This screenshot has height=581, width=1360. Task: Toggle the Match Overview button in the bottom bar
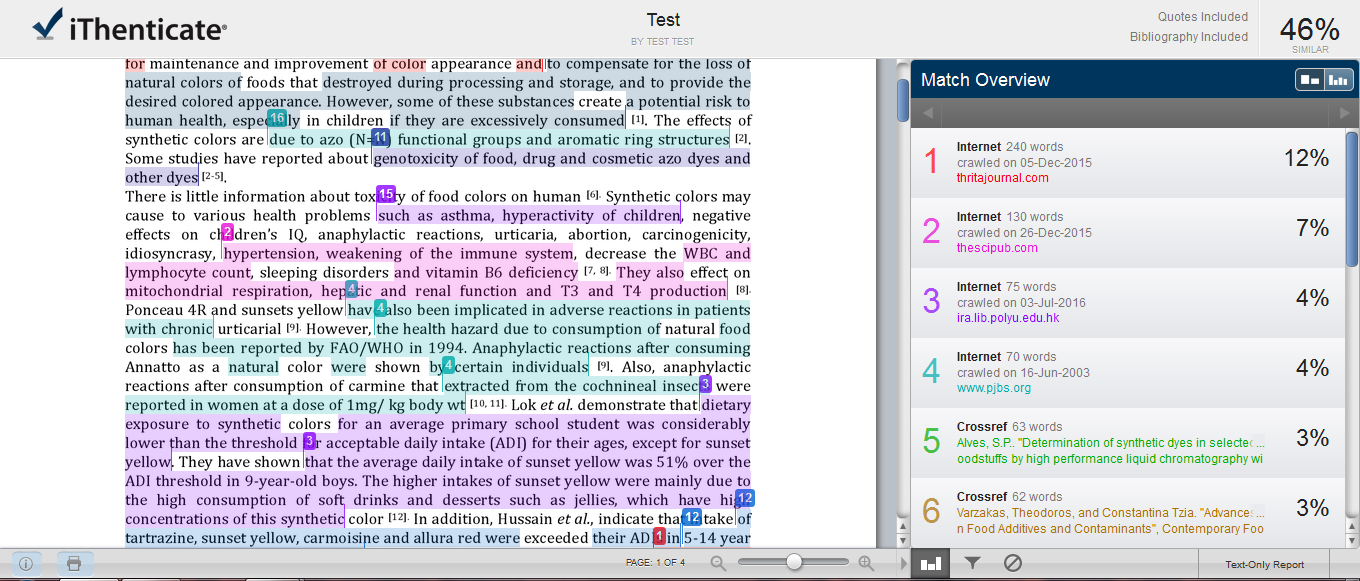[931, 563]
